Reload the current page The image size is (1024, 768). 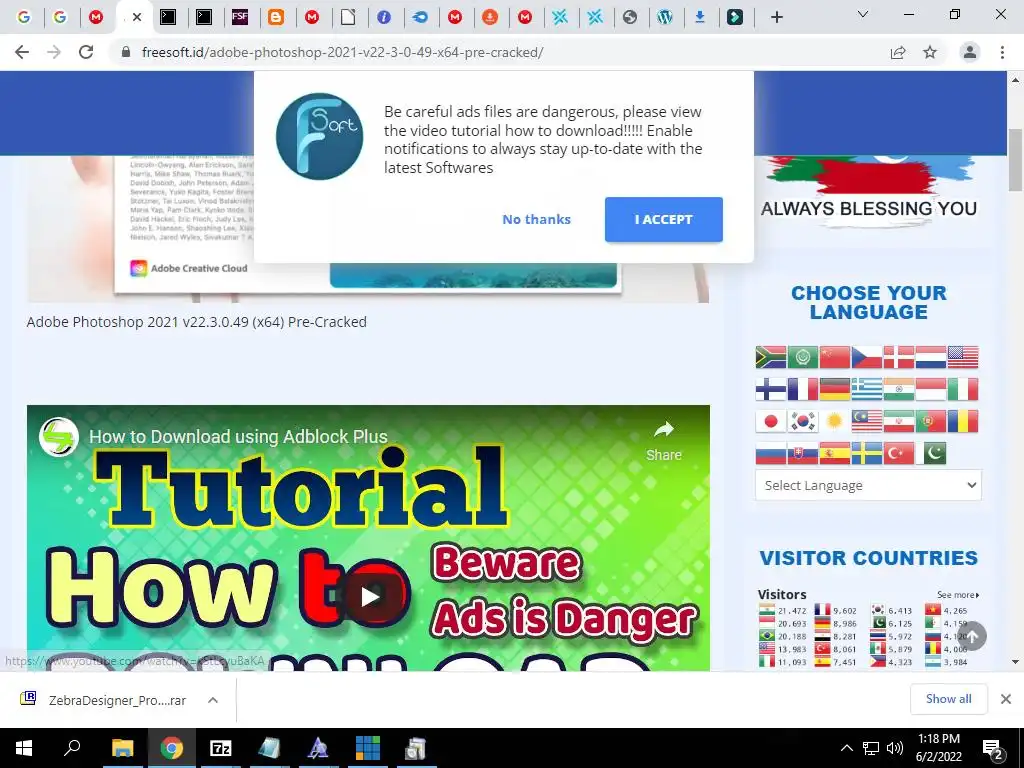click(86, 52)
